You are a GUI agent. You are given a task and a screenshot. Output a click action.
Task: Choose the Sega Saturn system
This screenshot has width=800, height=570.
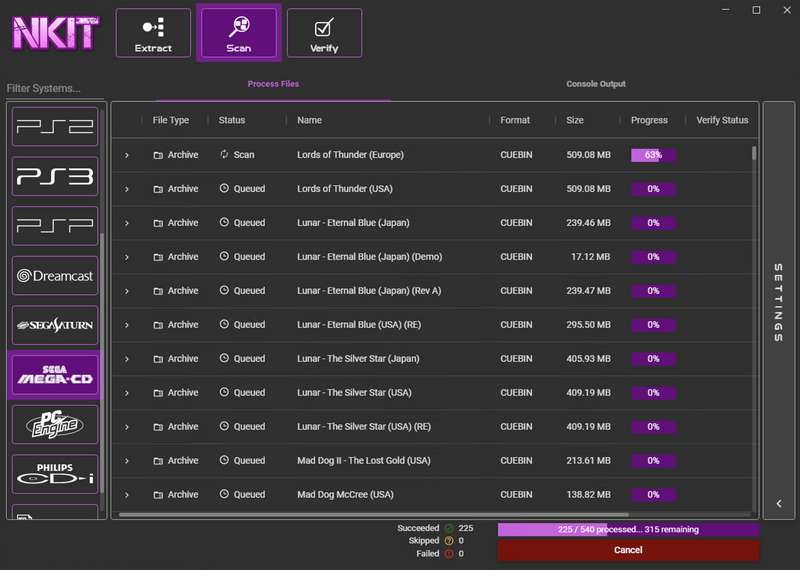point(55,325)
